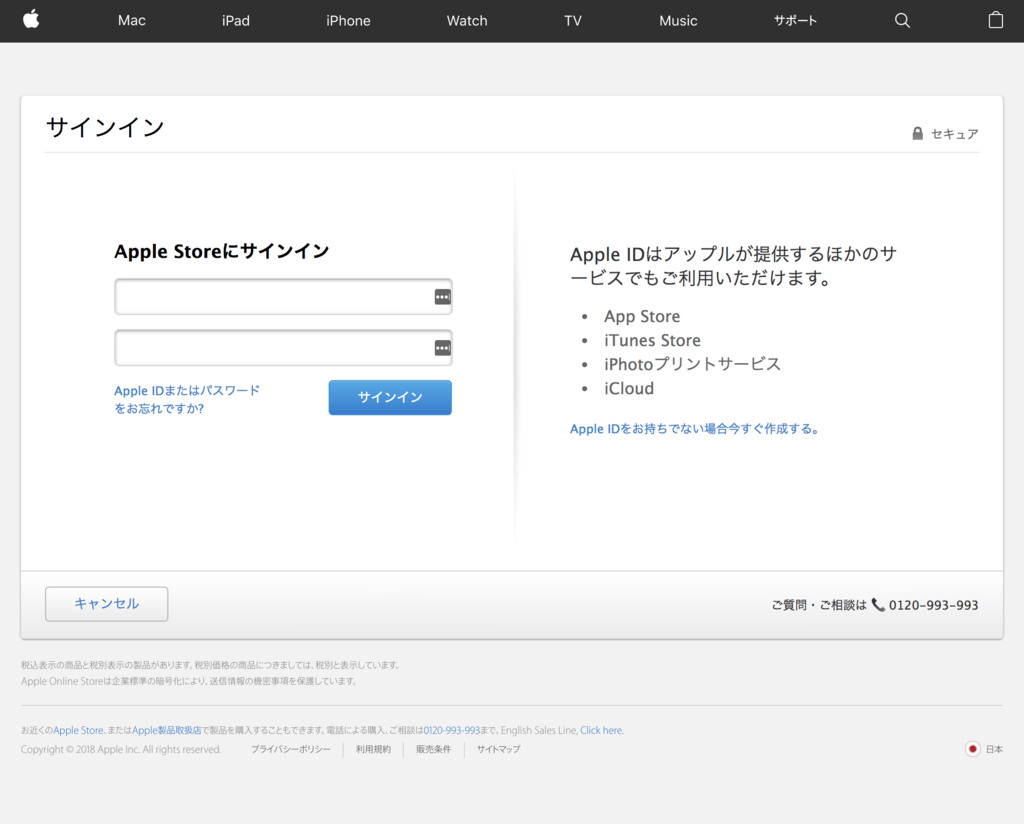Viewport: 1024px width, 824px height.
Task: Open プライバシーポリシー footer link
Action: pyautogui.click(x=291, y=749)
